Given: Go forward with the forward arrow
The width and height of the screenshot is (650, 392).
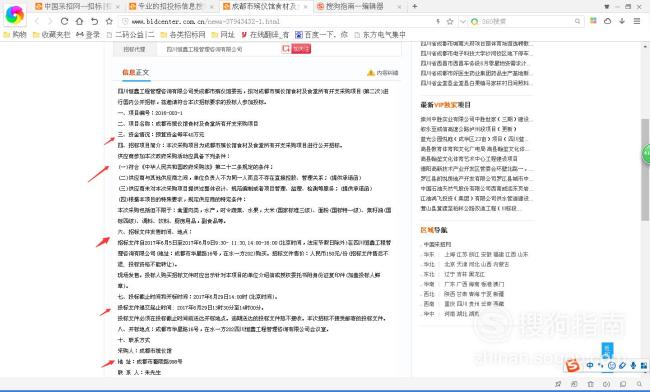Looking at the screenshot, I should coord(50,21).
